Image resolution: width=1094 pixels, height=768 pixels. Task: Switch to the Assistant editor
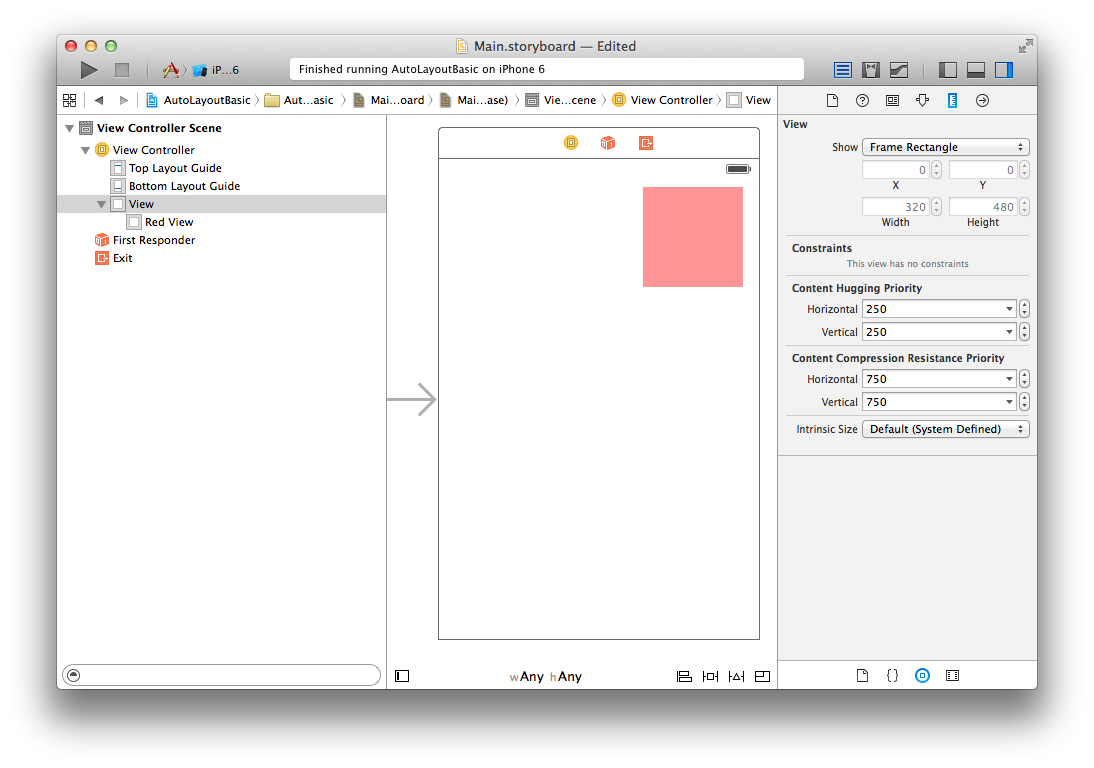(871, 70)
